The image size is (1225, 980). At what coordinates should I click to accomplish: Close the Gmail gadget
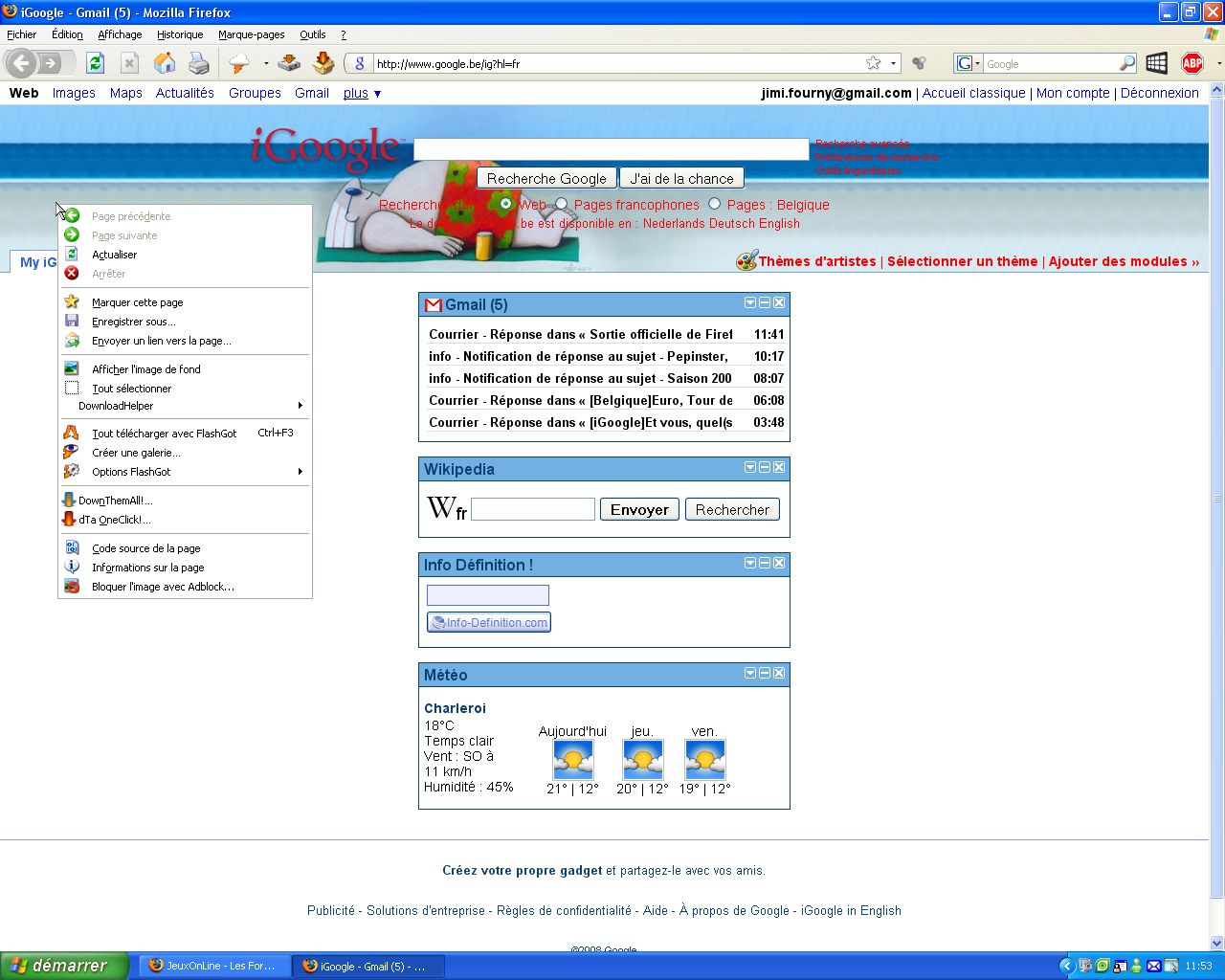point(779,302)
